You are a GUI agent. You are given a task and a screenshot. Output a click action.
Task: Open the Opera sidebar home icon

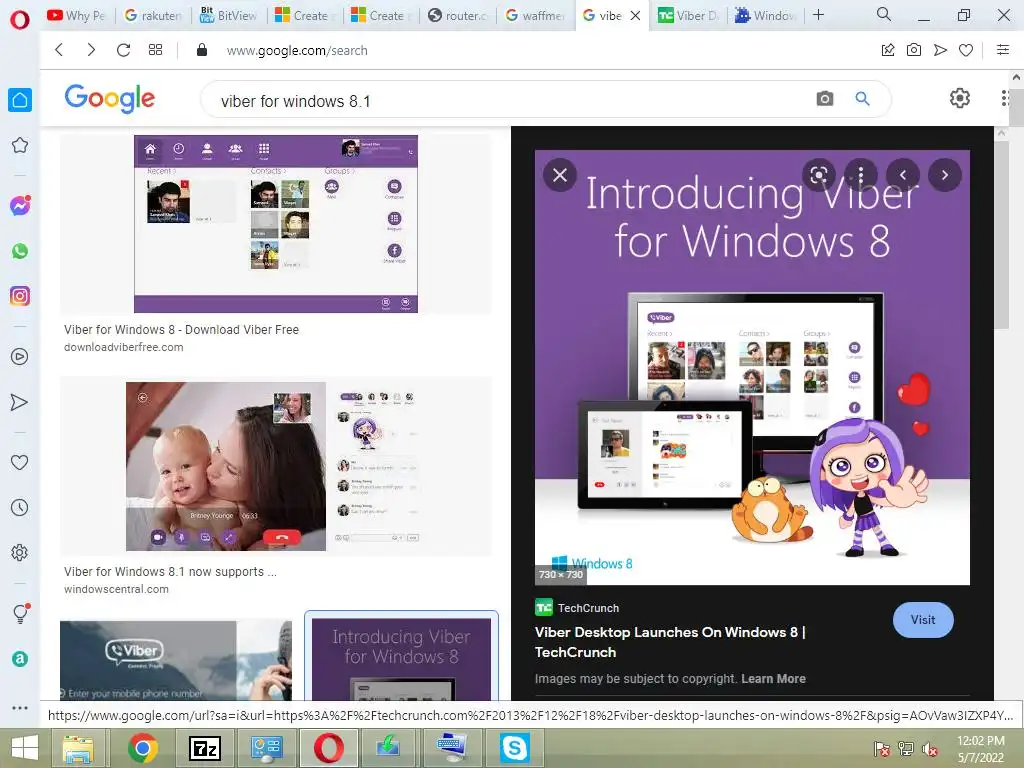(20, 100)
